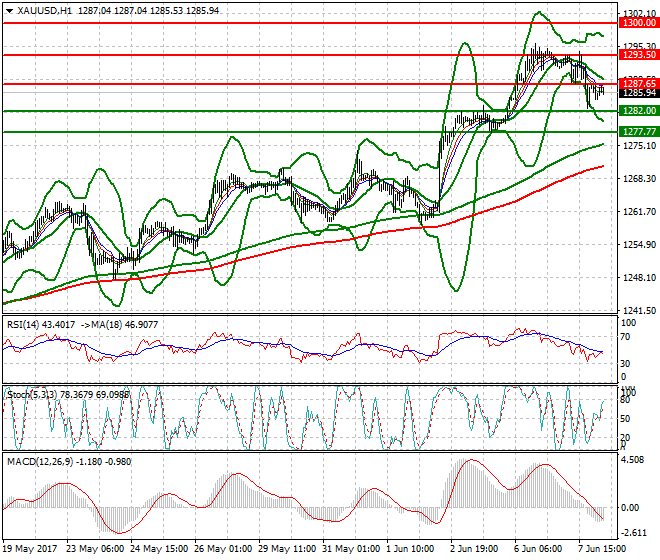Viewport: 660px width, 560px height.
Task: Click the 29 May 11:00 time label
Action: pos(287,549)
